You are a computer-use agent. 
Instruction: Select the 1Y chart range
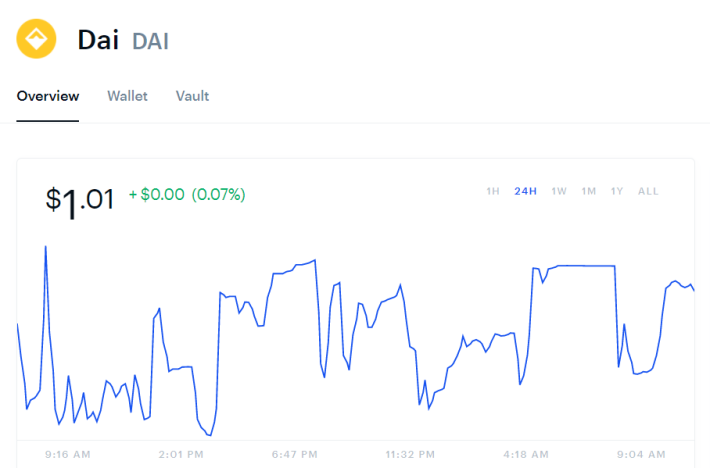(617, 191)
